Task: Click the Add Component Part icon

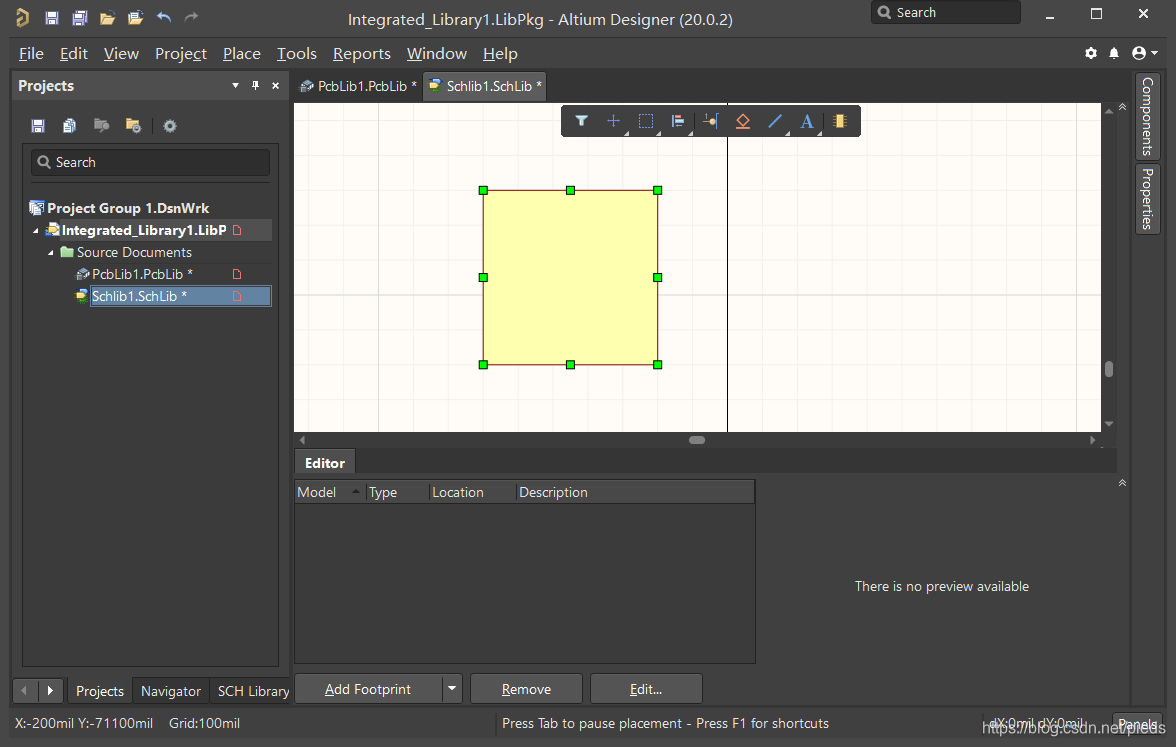Action: 839,121
